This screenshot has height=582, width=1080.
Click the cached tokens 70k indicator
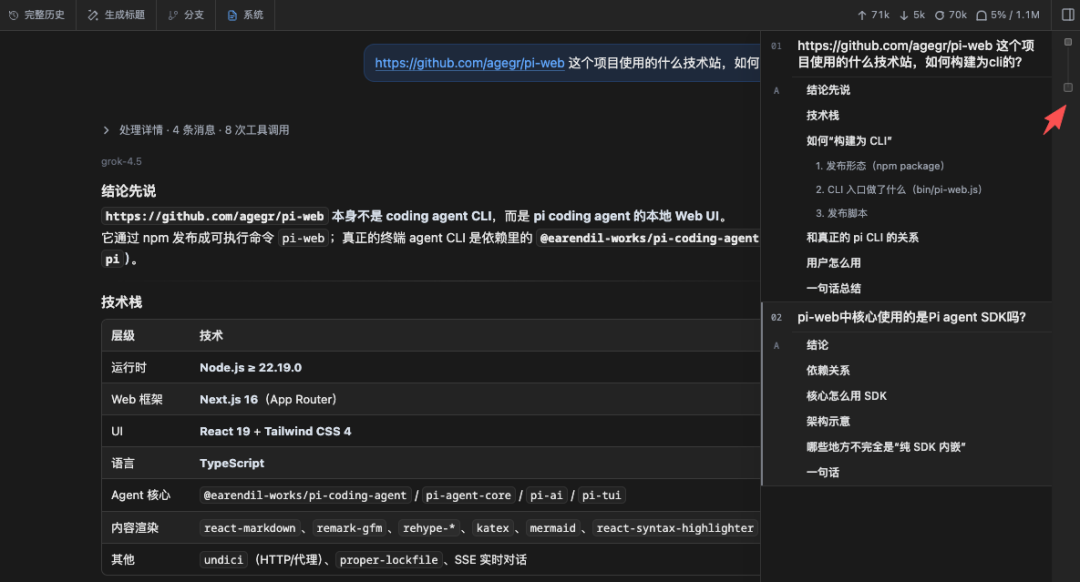951,14
